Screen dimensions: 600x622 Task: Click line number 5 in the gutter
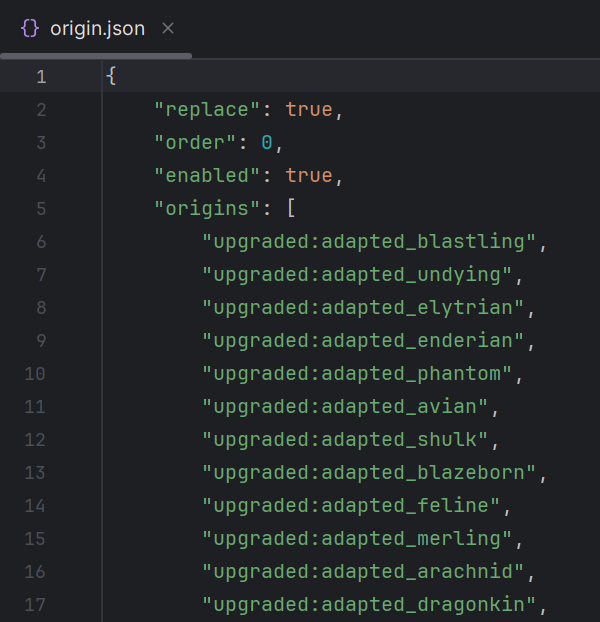[41, 209]
